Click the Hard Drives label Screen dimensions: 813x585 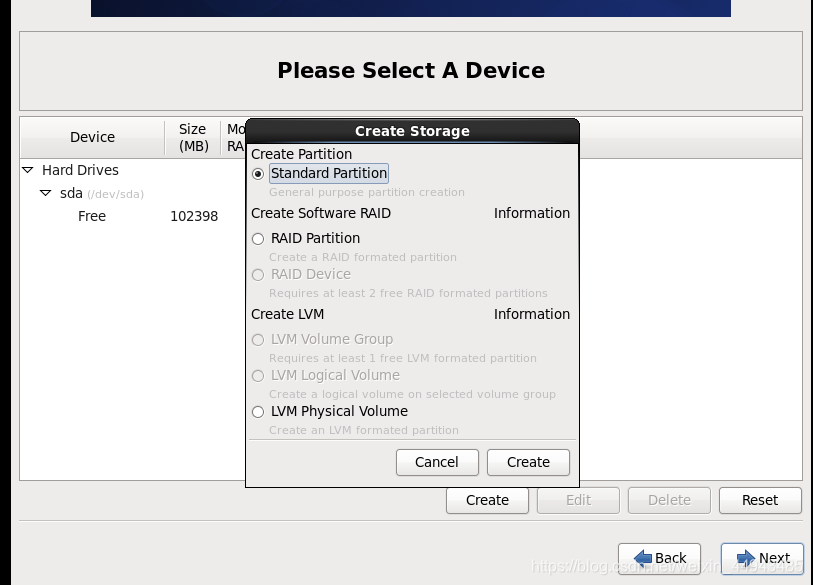[x=80, y=170]
